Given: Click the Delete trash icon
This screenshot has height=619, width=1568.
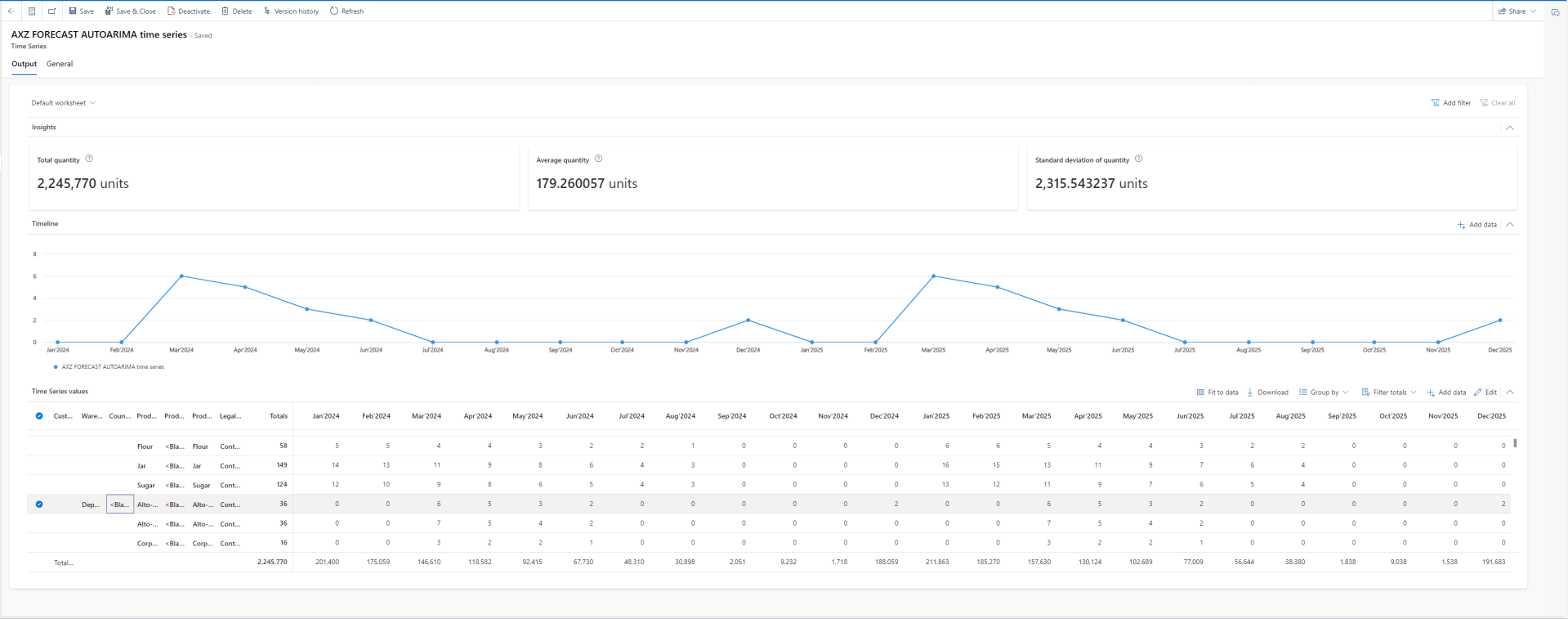Looking at the screenshot, I should coord(225,11).
